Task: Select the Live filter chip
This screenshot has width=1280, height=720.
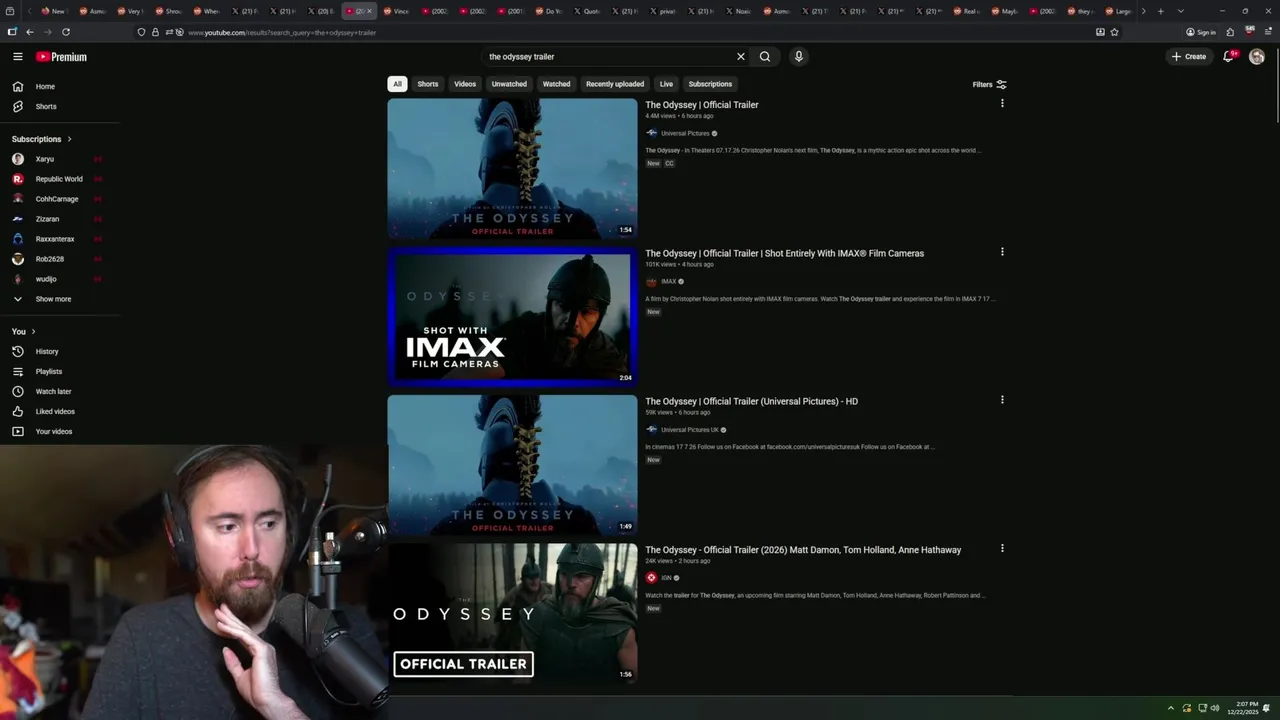Action: pos(666,84)
